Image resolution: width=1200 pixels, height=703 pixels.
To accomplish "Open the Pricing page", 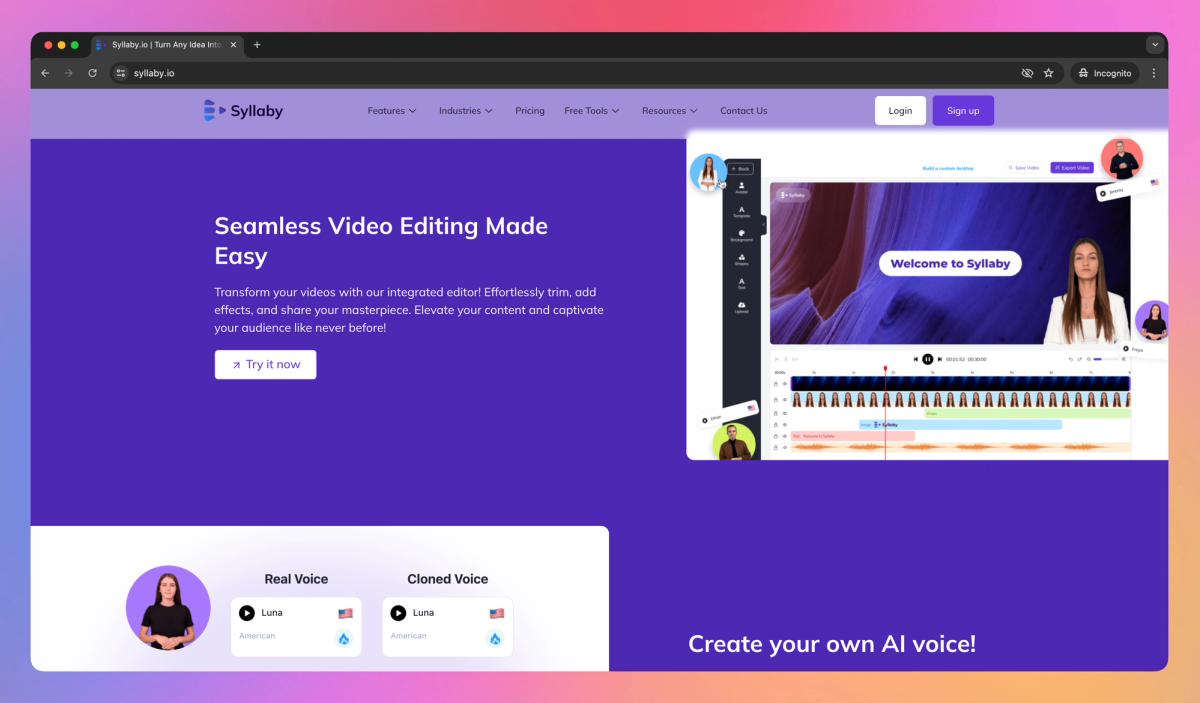I will point(530,111).
